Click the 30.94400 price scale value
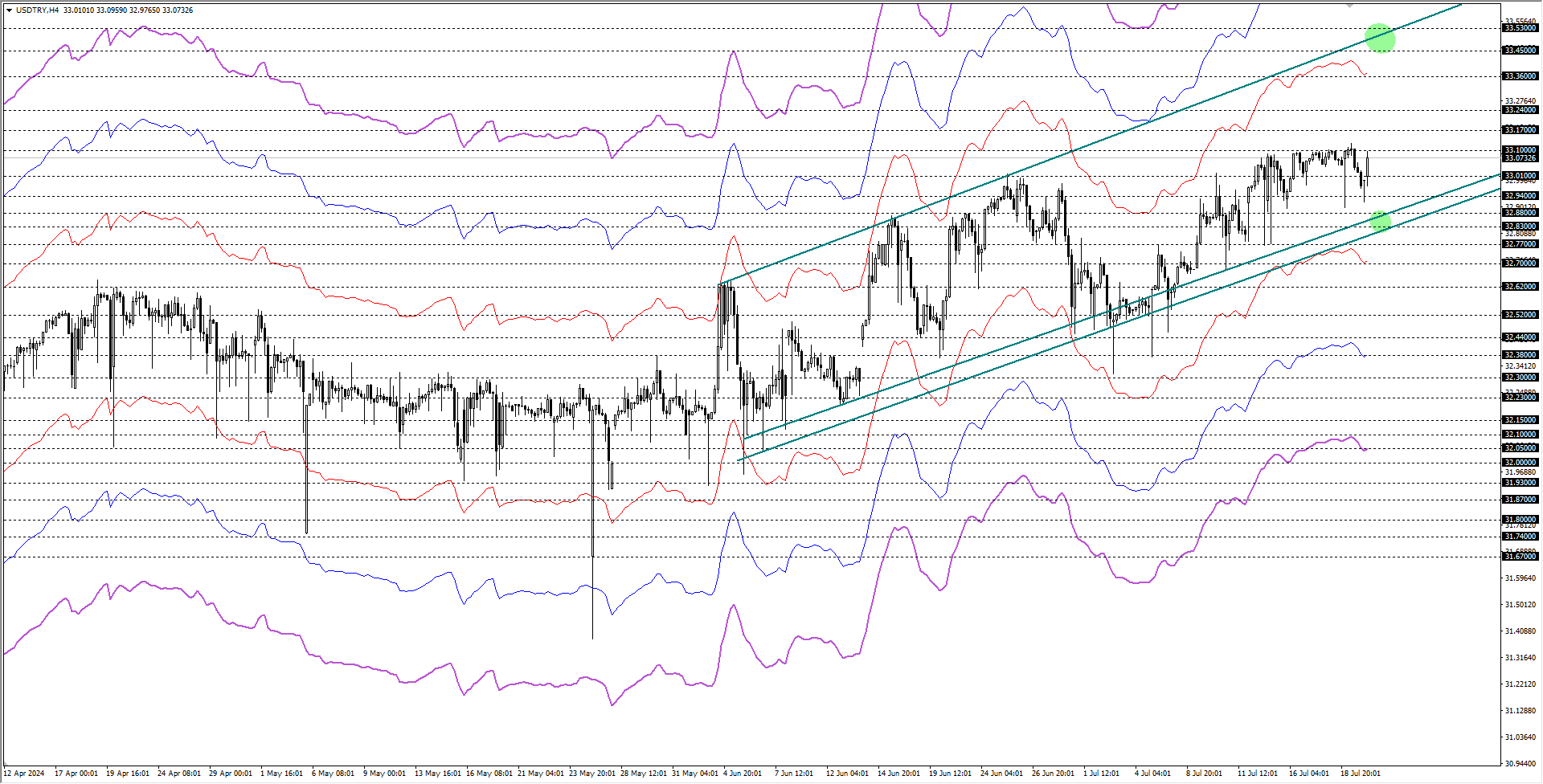The image size is (1543, 784). point(1520,764)
